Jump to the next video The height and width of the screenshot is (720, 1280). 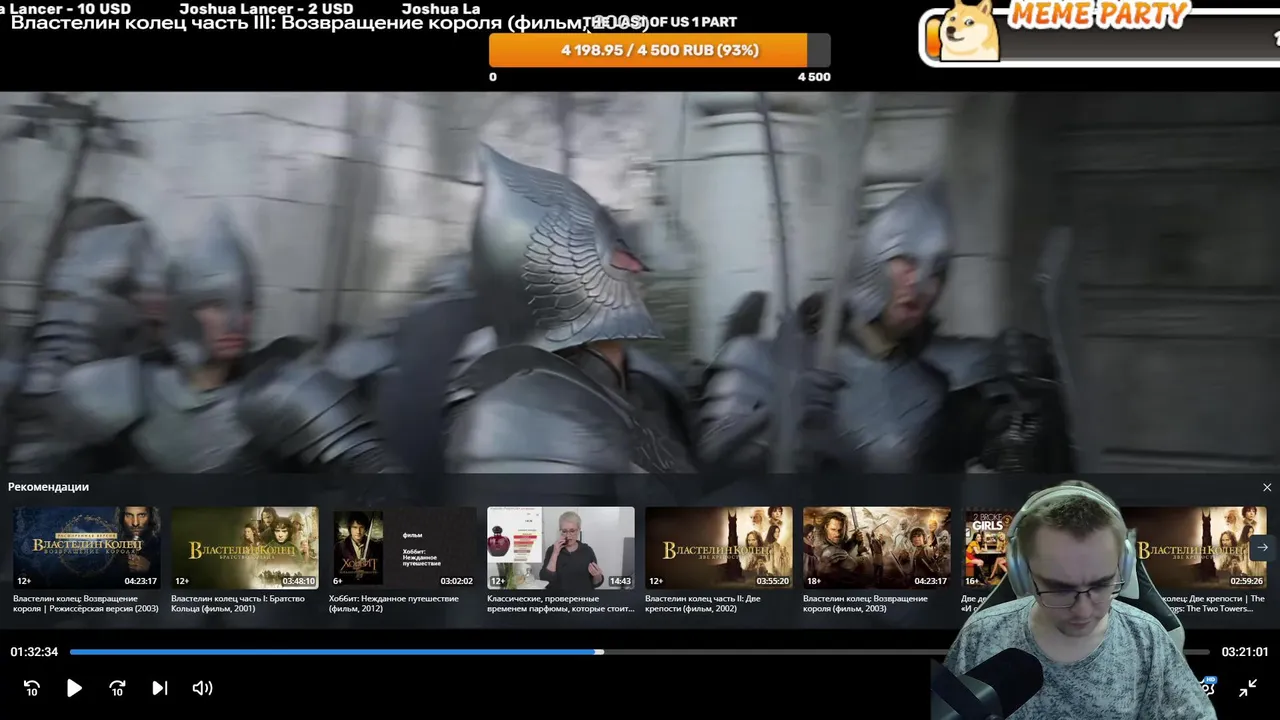159,688
